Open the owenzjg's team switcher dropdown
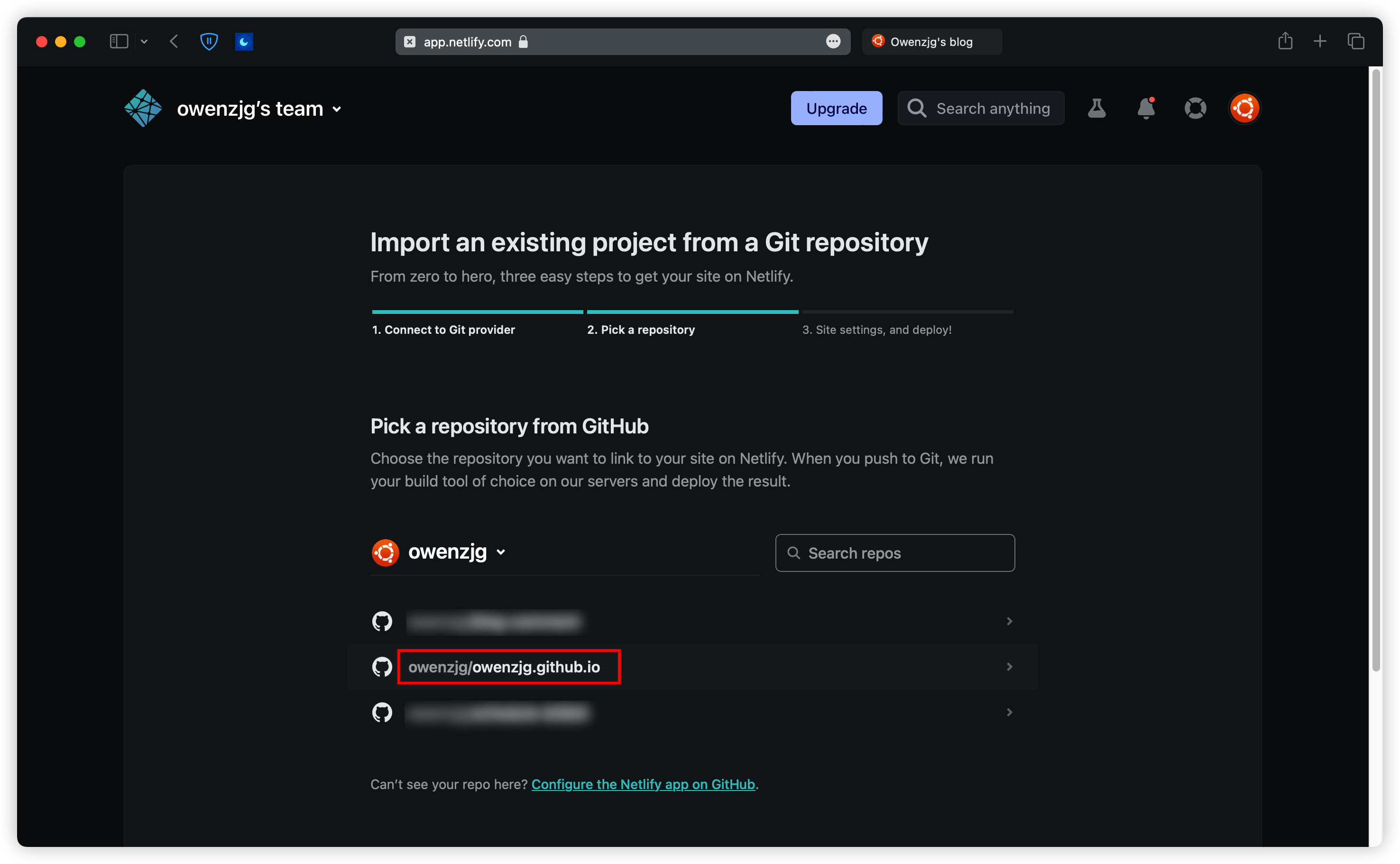This screenshot has height=864, width=1400. (x=259, y=109)
